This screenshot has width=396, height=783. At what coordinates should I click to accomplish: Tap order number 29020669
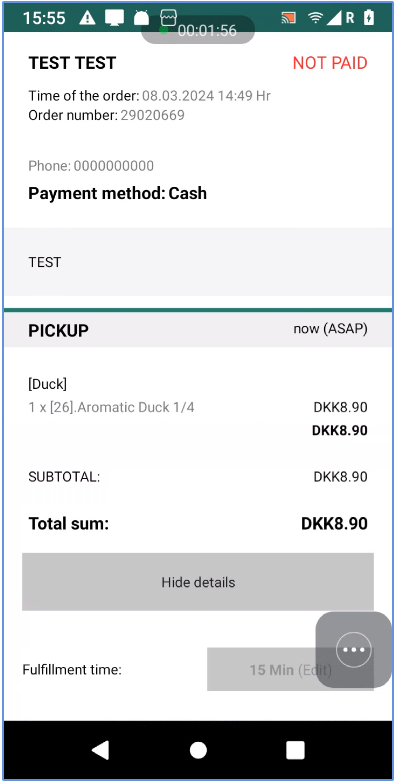(152, 115)
